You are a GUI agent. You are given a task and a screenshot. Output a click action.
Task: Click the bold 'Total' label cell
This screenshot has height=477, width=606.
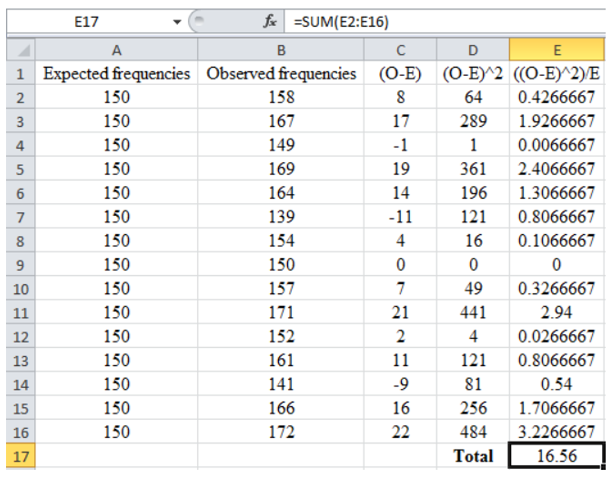pos(472,455)
